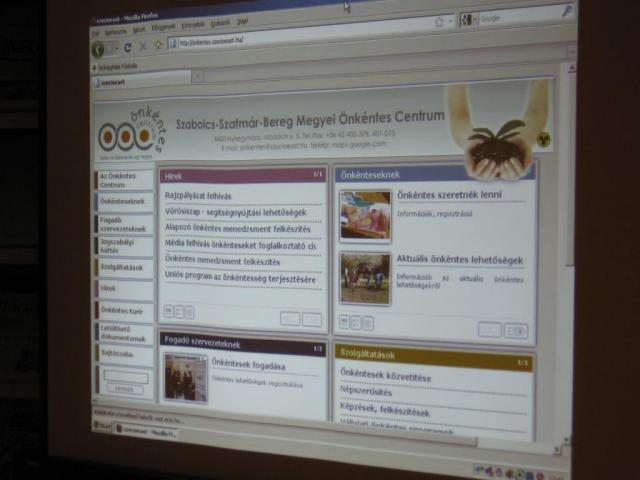Go back with the green Back arrow
640x480 pixels.
pyautogui.click(x=98, y=50)
